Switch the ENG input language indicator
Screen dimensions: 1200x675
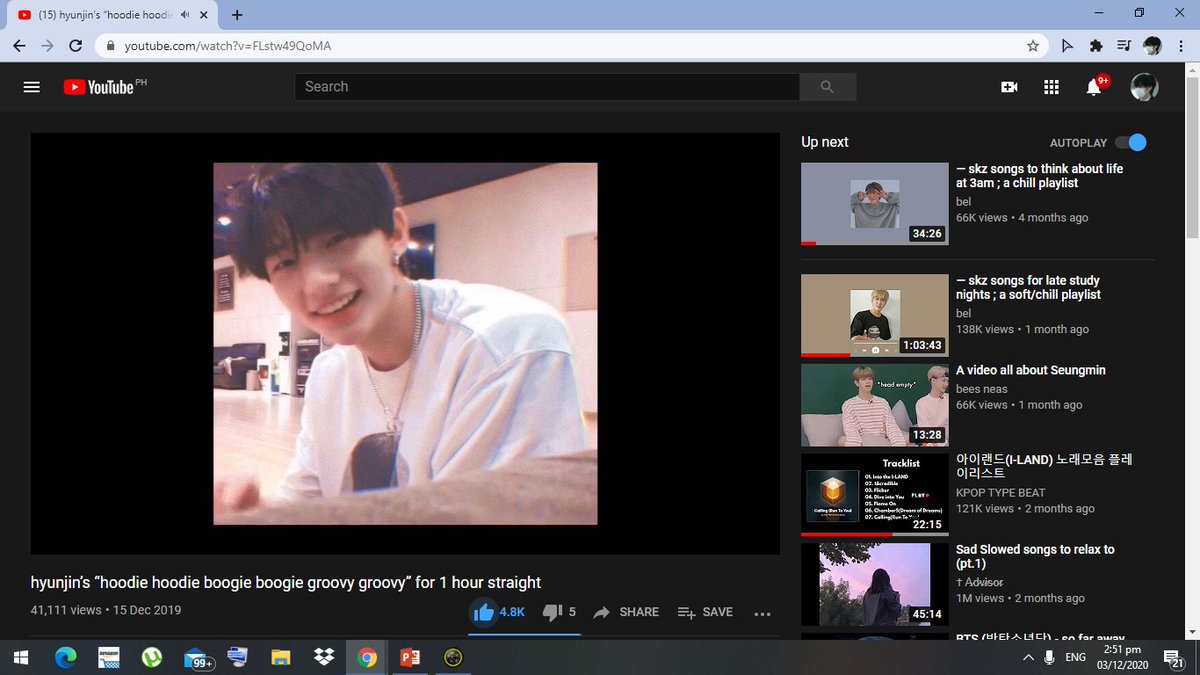1076,657
